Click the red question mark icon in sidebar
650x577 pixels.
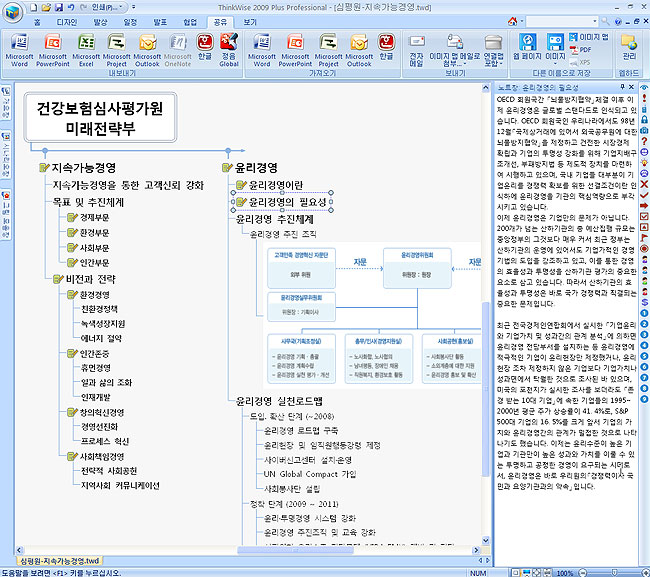(644, 141)
